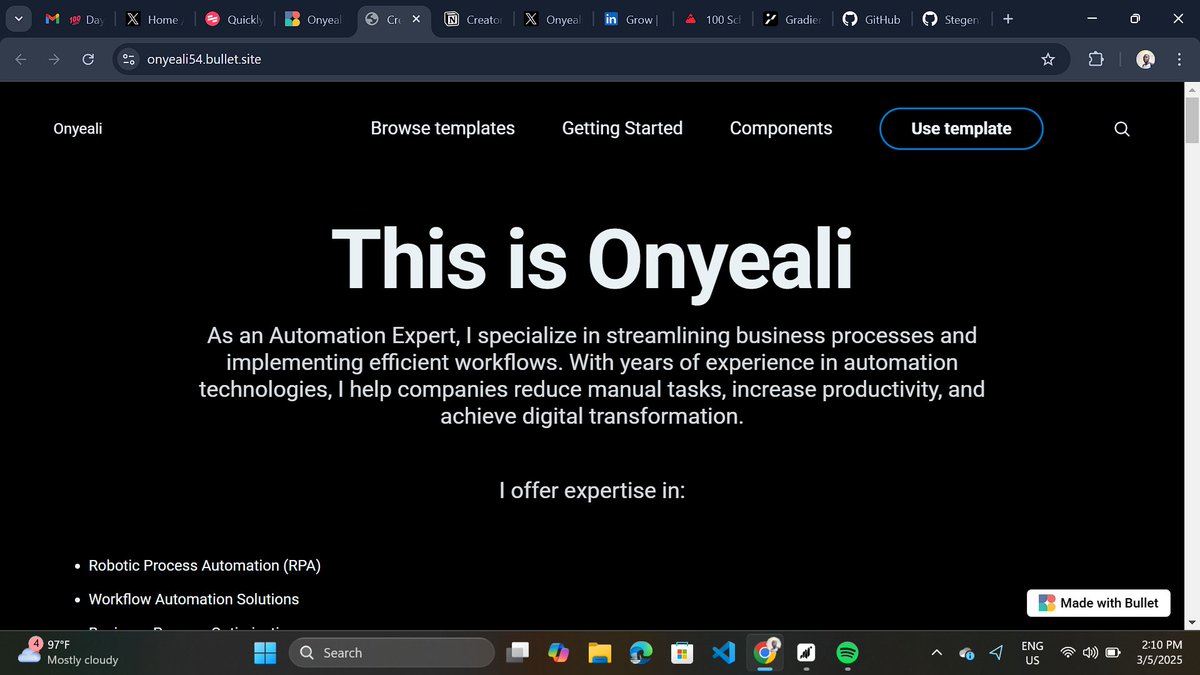View site information icon in address bar
This screenshot has width=1200, height=675.
click(128, 59)
